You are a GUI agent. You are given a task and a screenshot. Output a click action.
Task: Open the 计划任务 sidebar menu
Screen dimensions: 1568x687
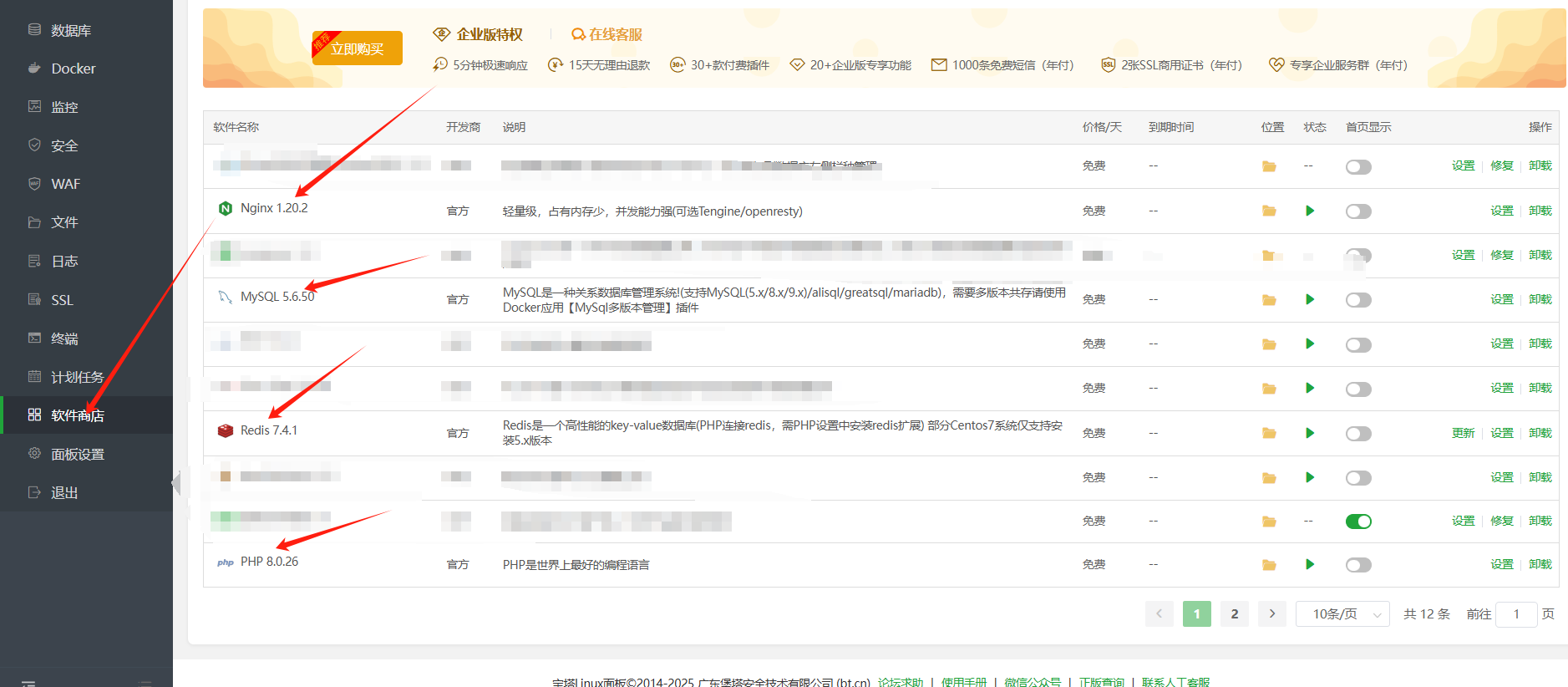[77, 377]
